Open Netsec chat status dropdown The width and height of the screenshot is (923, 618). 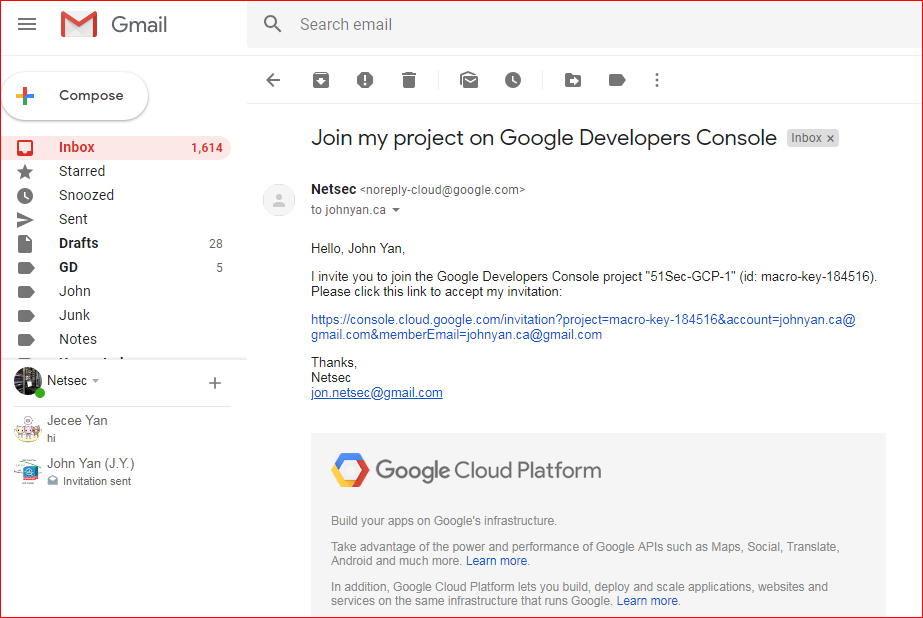click(x=95, y=381)
